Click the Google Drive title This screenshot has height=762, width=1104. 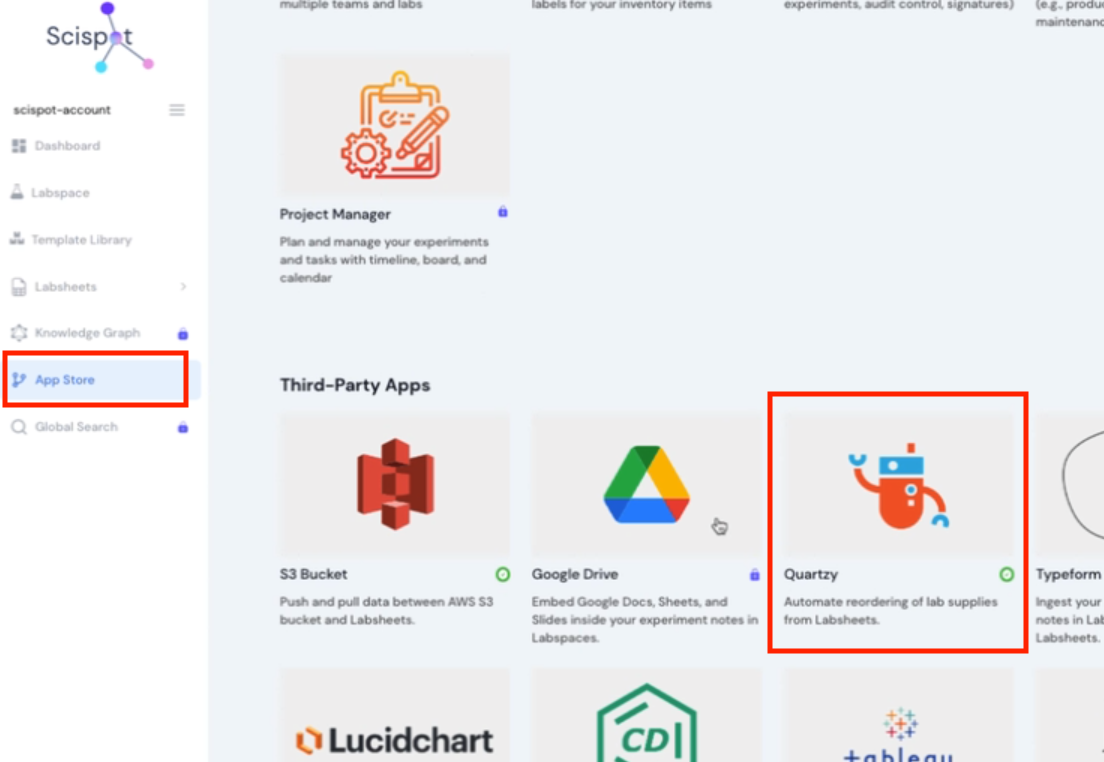(x=575, y=574)
